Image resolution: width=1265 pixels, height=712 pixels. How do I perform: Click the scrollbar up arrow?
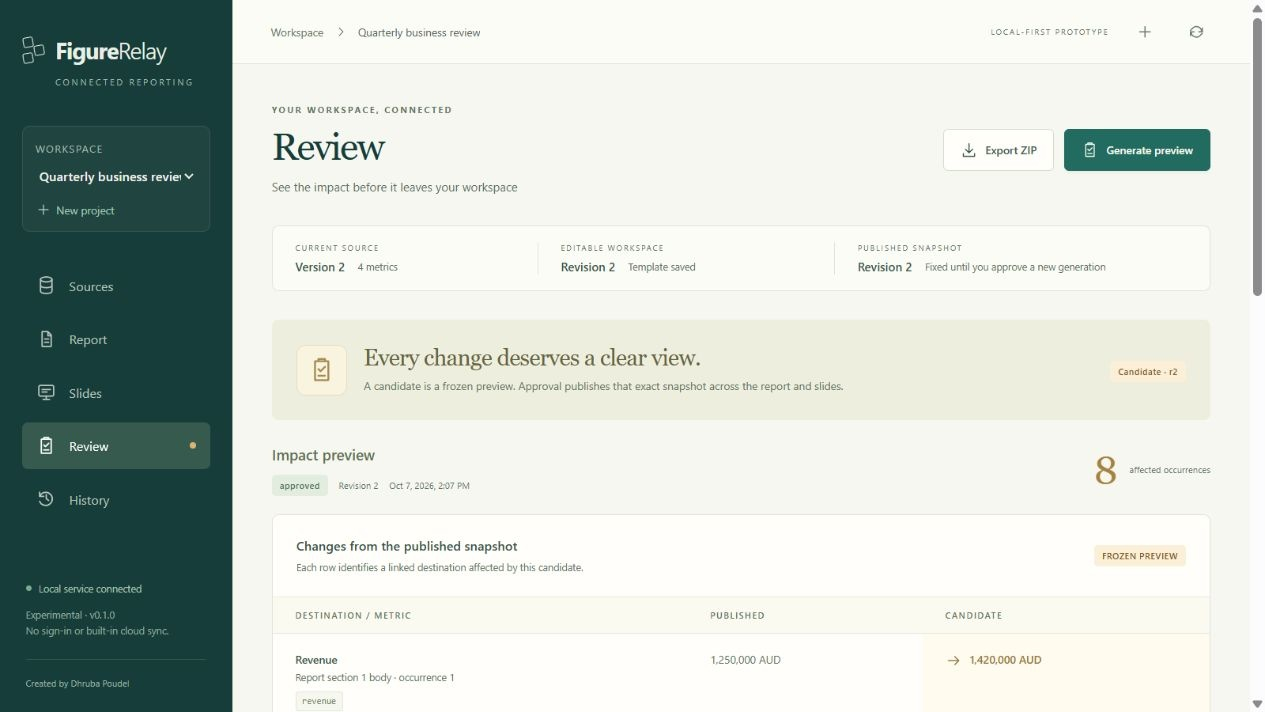coord(1258,7)
